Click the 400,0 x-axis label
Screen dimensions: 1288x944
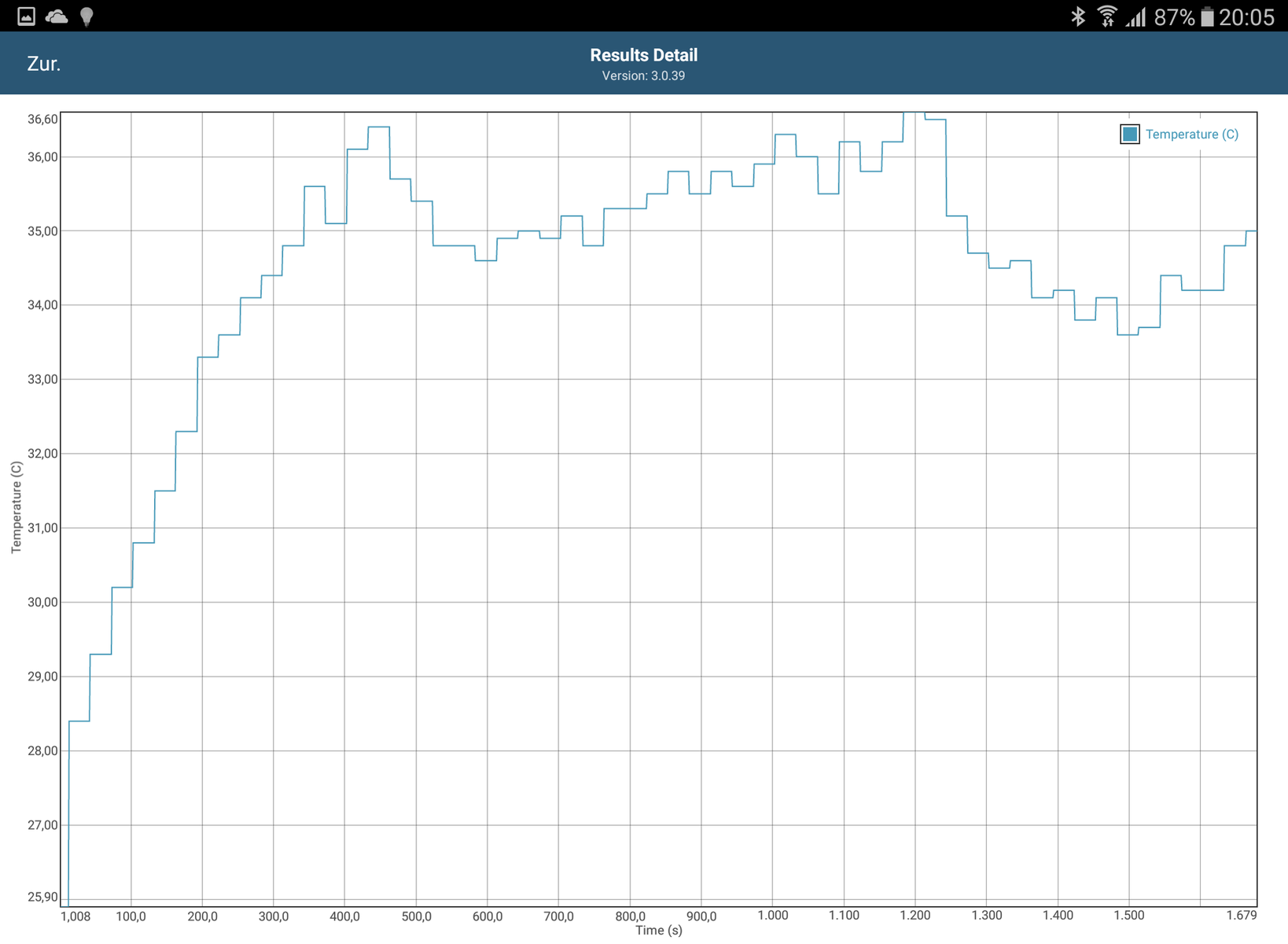pos(345,916)
